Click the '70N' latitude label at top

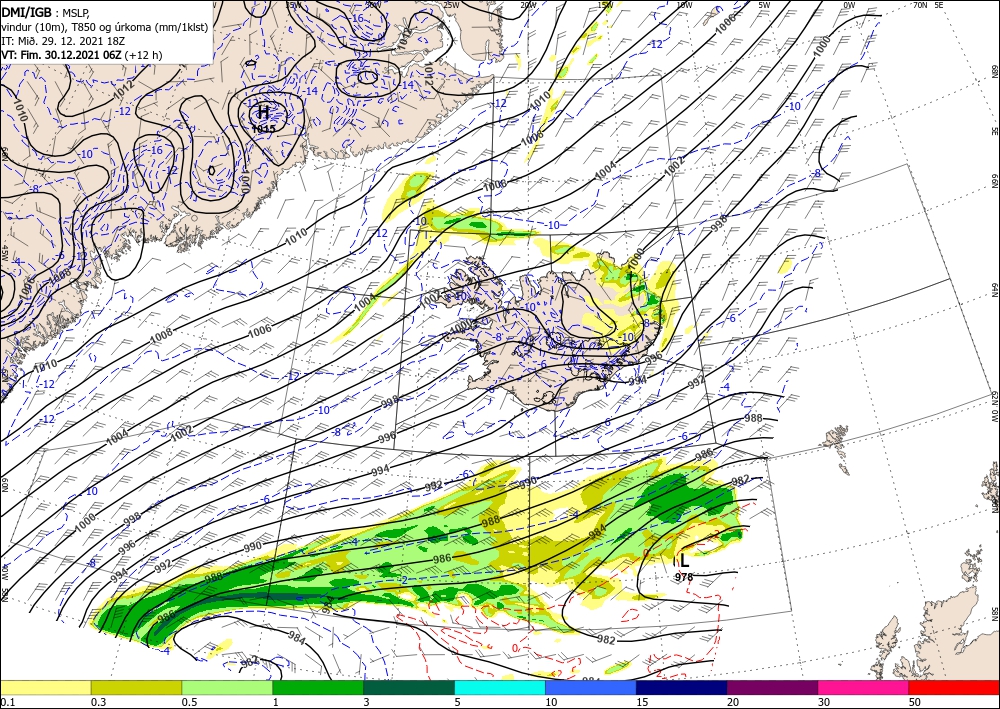[x=920, y=5]
